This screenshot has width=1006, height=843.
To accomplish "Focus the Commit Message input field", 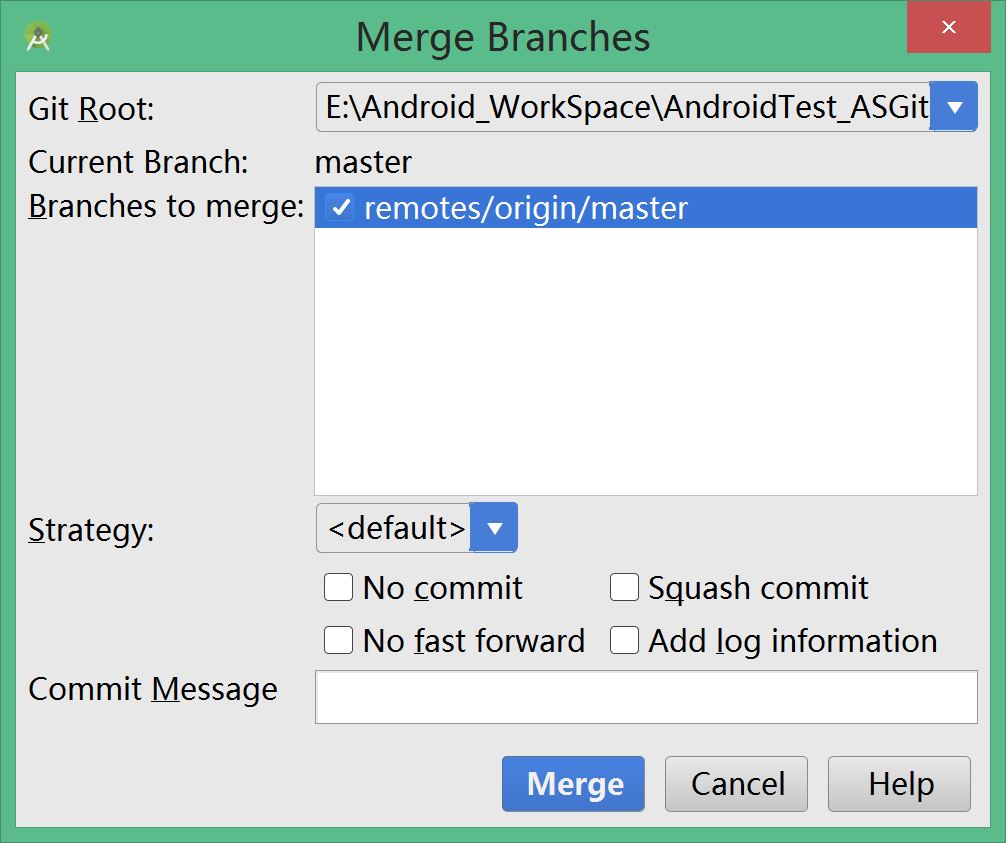I will click(x=646, y=697).
